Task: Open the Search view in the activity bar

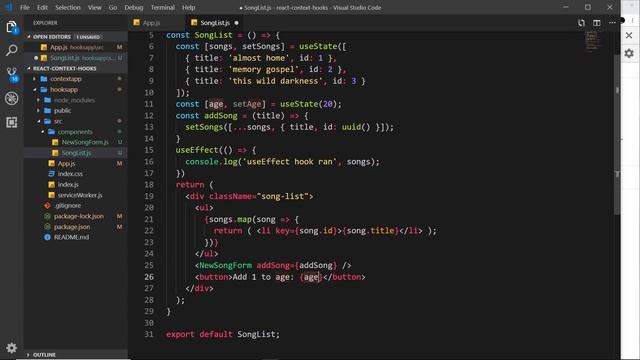Action: pos(11,50)
